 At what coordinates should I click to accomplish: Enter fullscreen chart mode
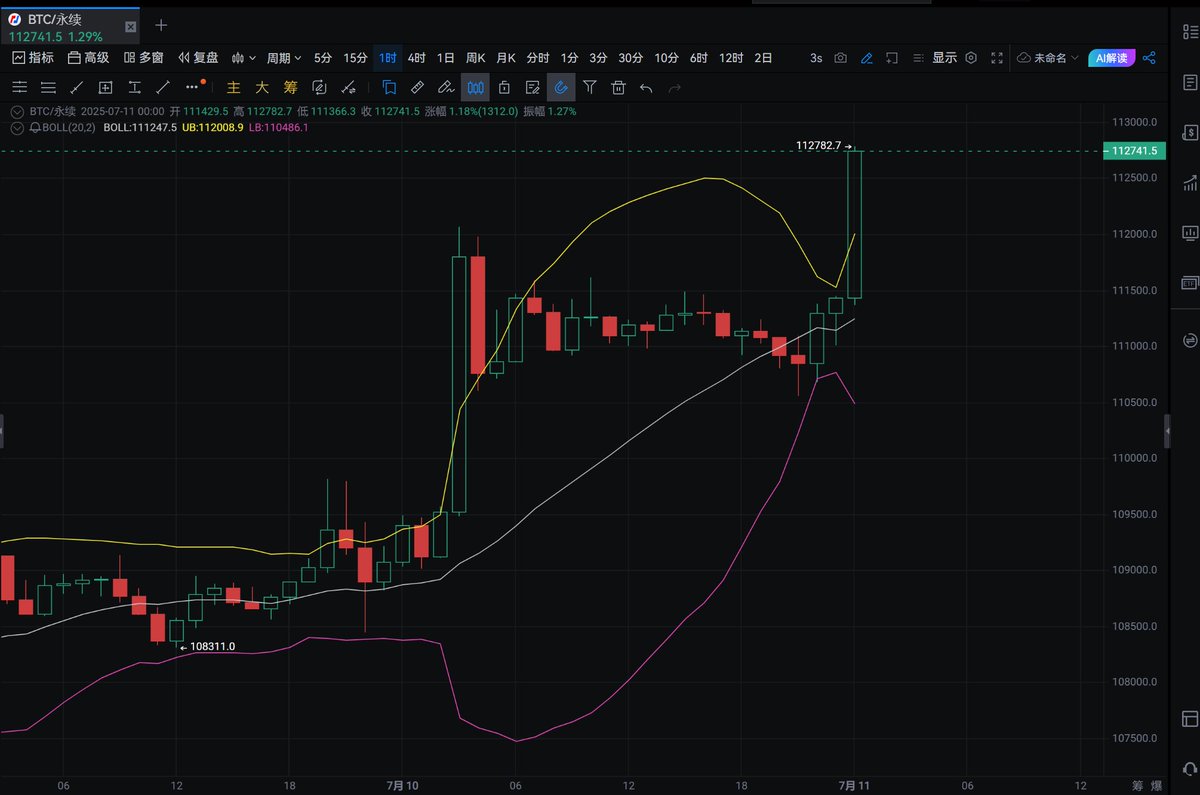996,58
